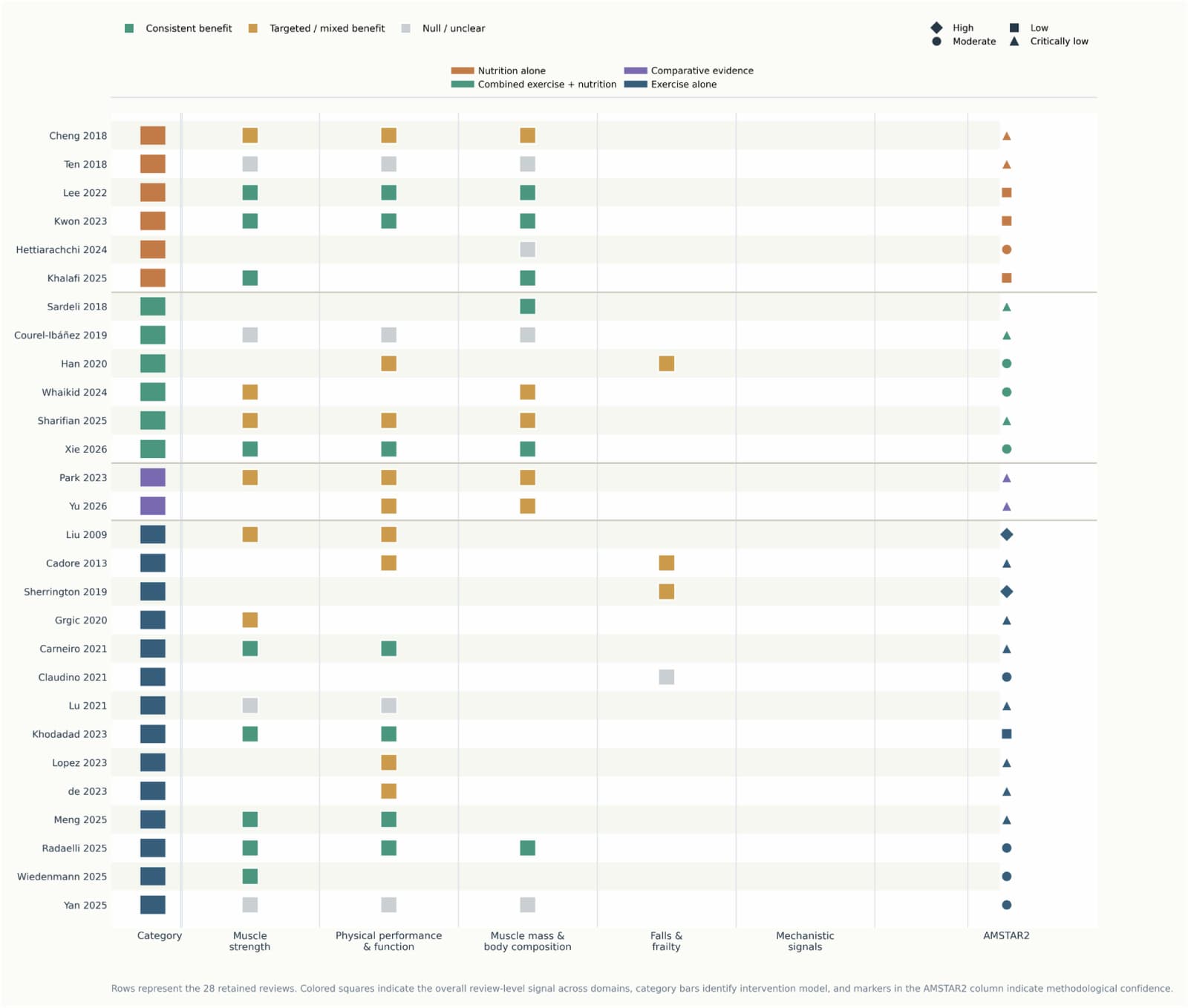Click the High diamond legend marker
Viewport: 1188px width, 1008px height.
coord(937,27)
